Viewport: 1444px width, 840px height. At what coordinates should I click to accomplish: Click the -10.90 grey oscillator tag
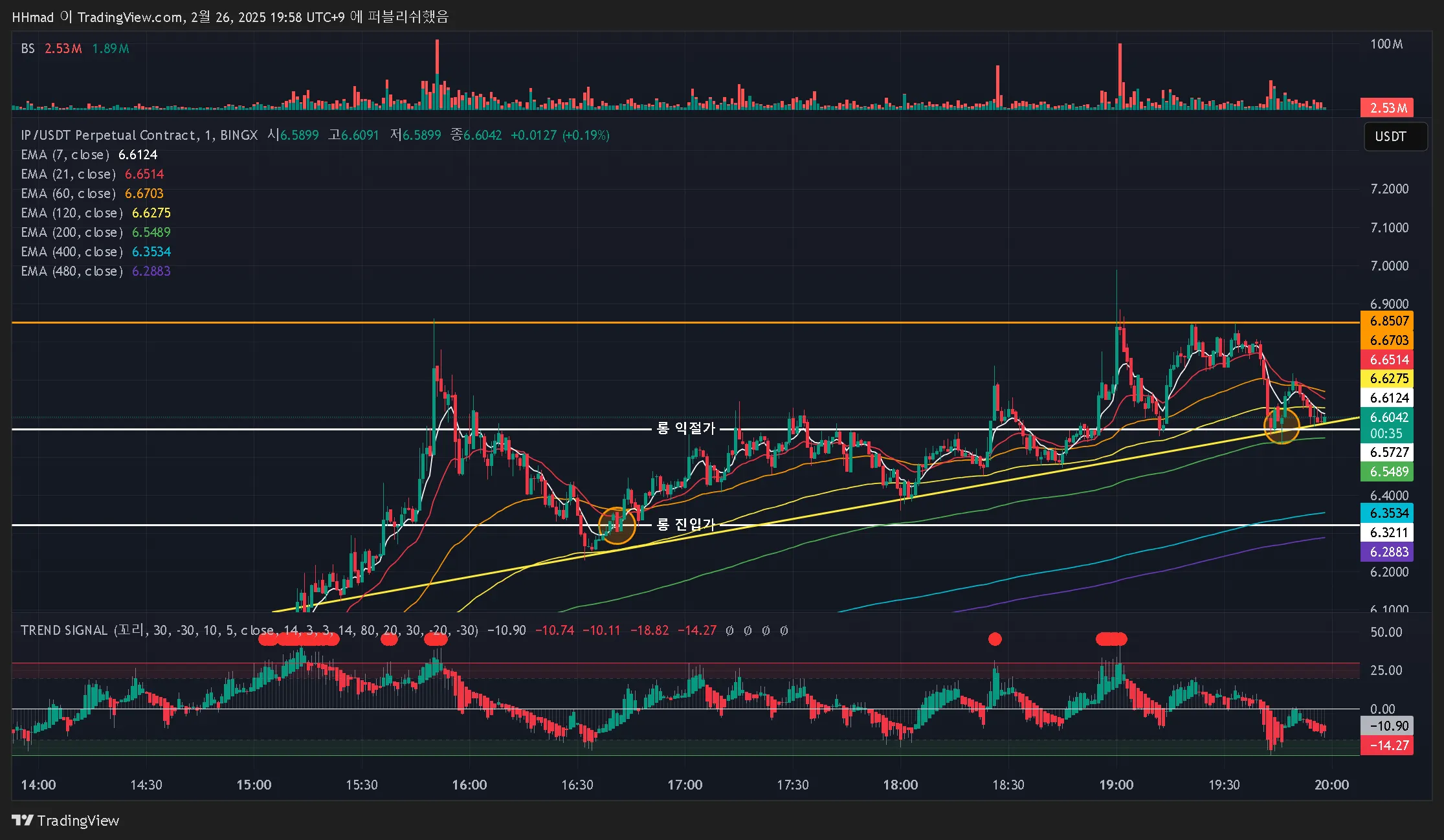1387,726
